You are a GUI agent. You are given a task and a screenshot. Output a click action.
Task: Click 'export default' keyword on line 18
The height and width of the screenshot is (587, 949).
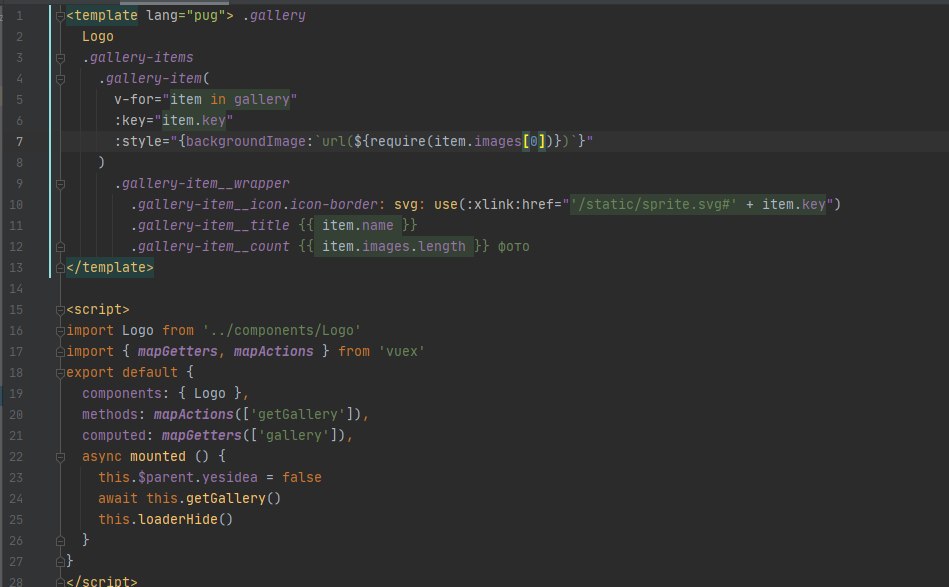pos(122,372)
